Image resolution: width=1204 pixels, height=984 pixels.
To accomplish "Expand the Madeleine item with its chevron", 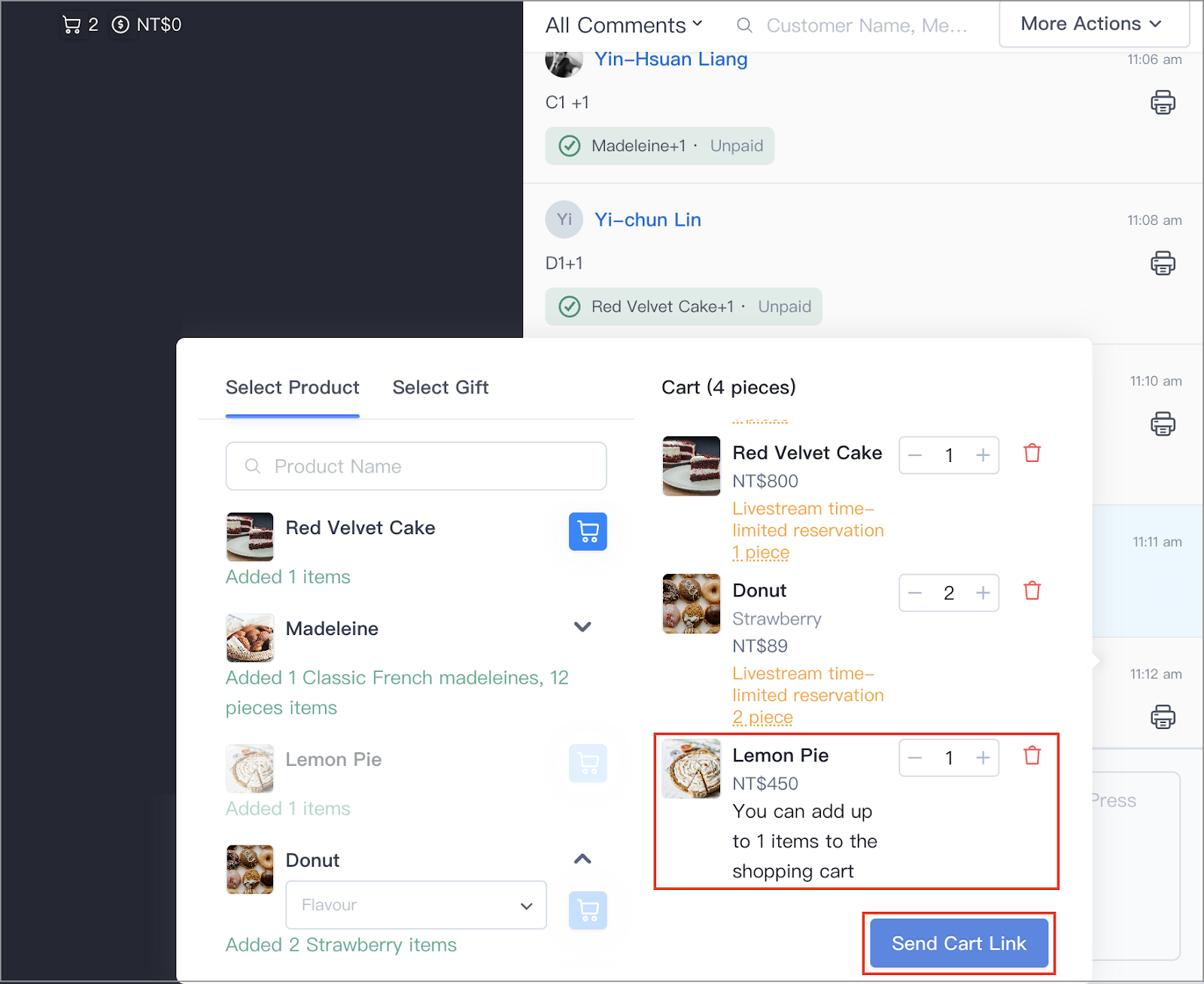I will point(582,627).
